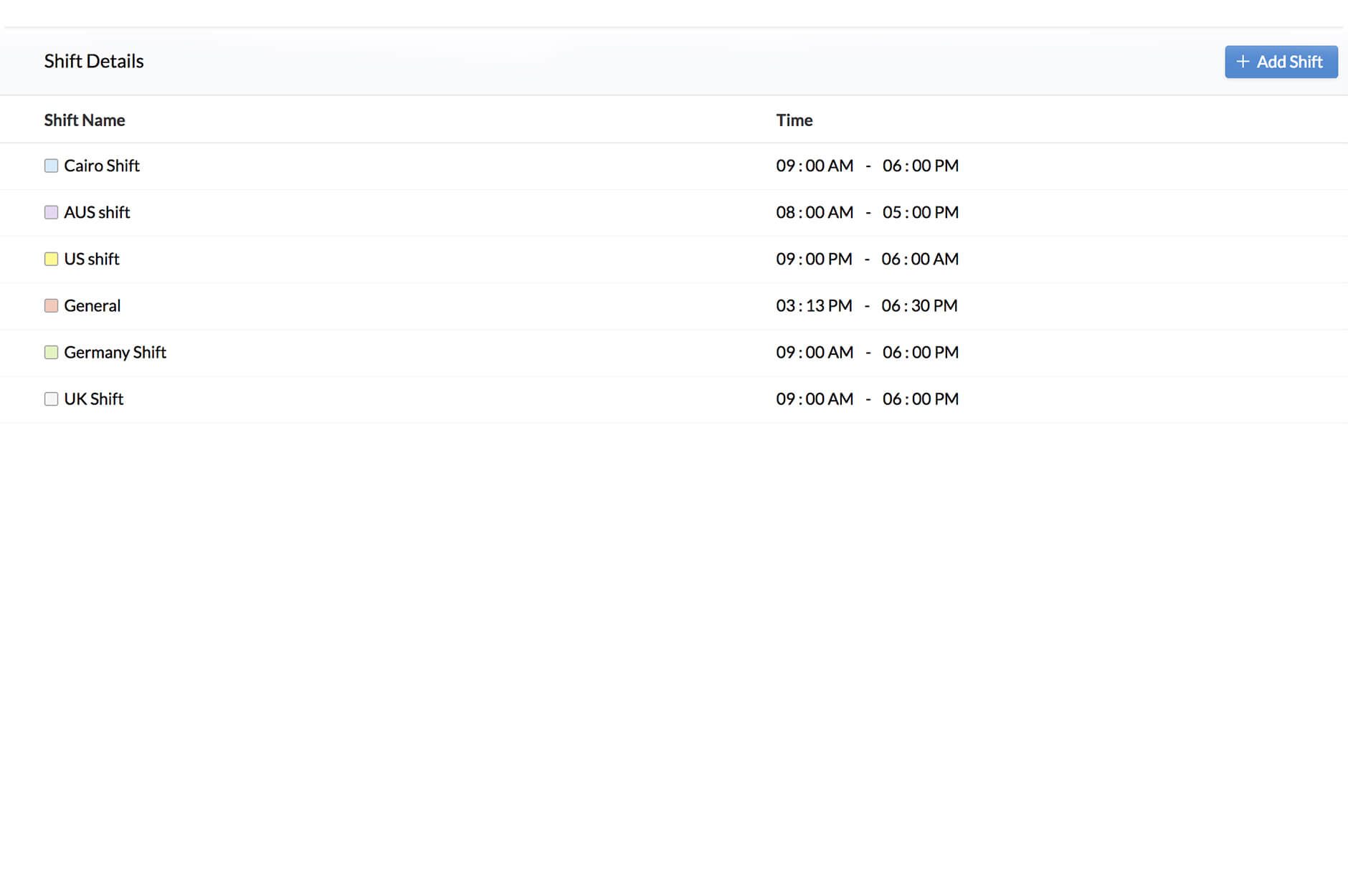
Task: Click the white UK Shift color swatch
Action: click(51, 399)
